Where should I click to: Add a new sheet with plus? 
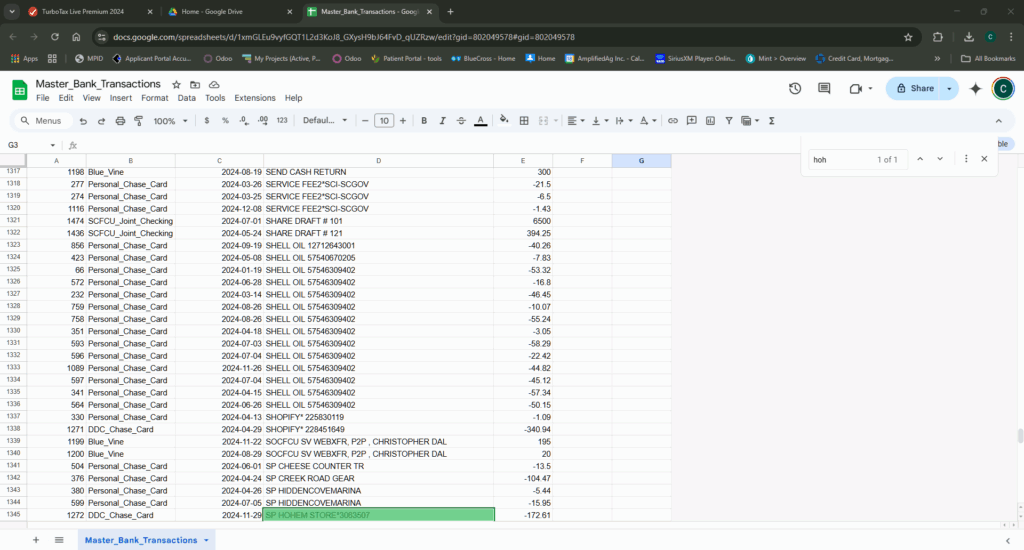tap(36, 540)
